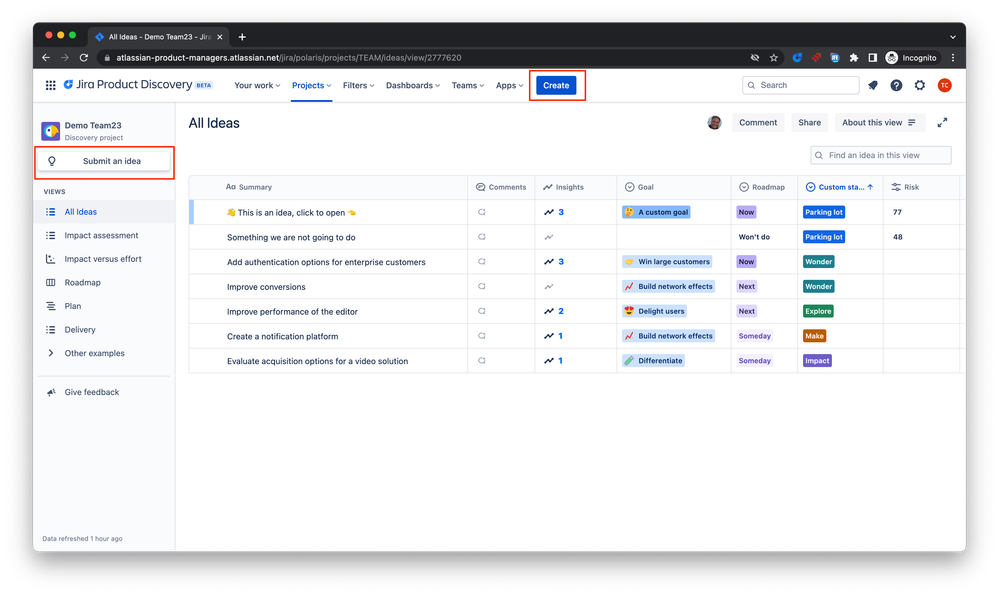This screenshot has height=595, width=999.
Task: Click the comment icon in Improve conversions row
Action: click(x=482, y=287)
